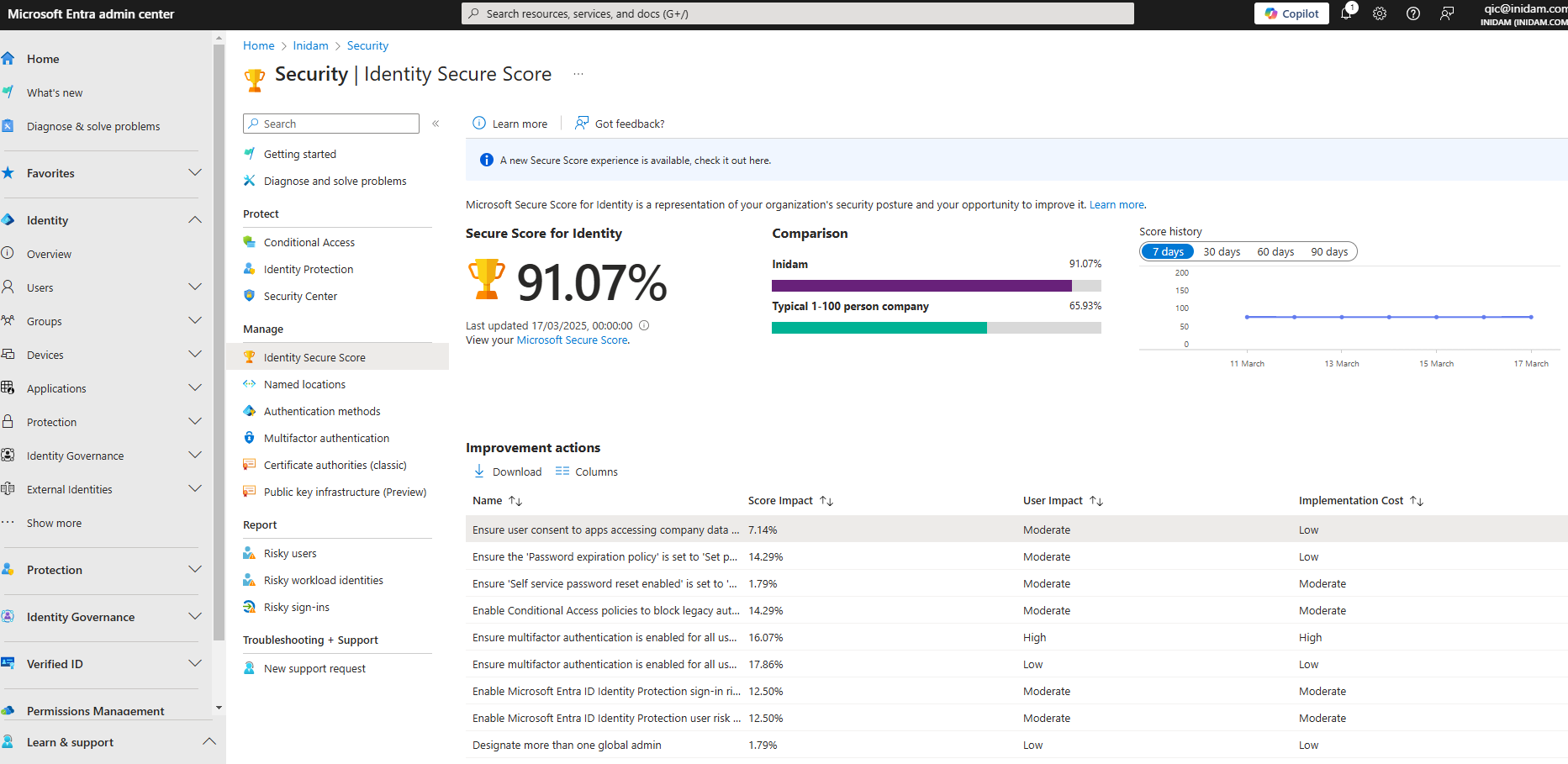Open the Risky users report
Screen dimensions: 1568x764
click(290, 553)
